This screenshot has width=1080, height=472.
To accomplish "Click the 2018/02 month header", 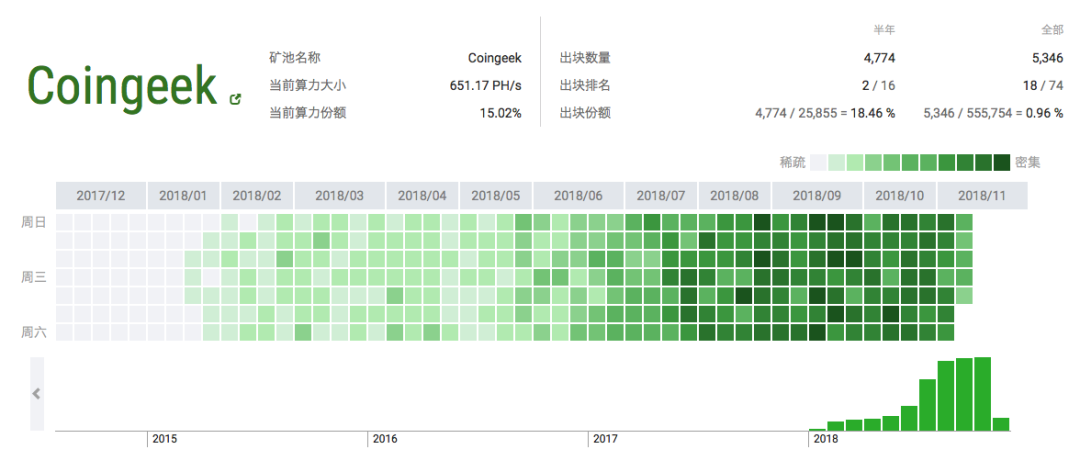I will pyautogui.click(x=257, y=196).
